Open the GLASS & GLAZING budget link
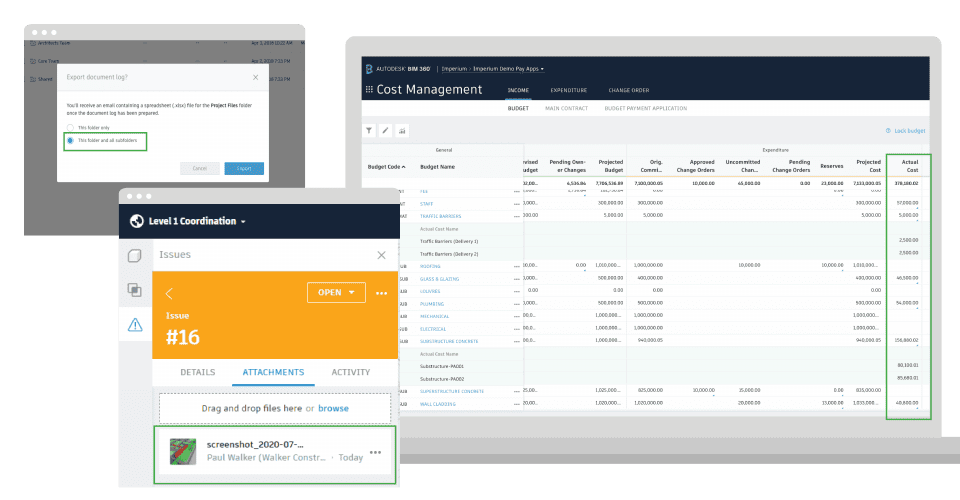The image size is (960, 500). pos(439,278)
